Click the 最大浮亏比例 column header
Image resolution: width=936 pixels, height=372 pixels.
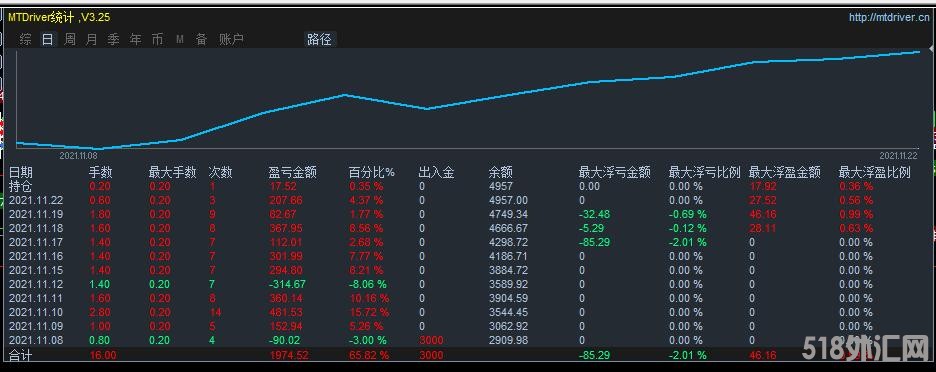(x=704, y=173)
